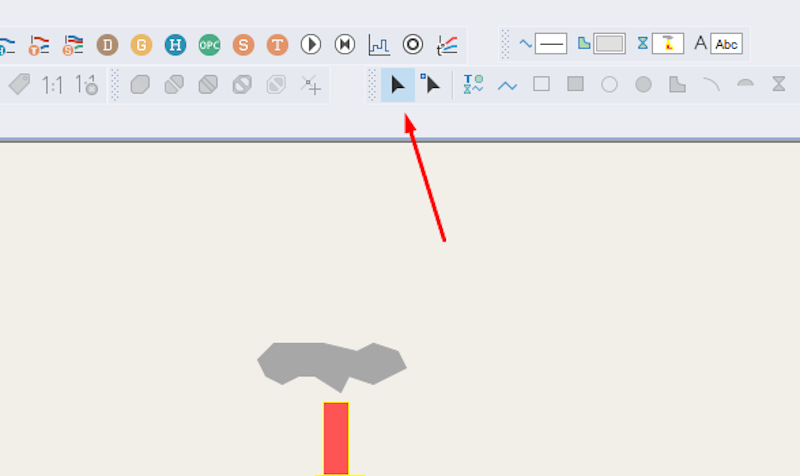This screenshot has height=476, width=800.
Task: Click the blue H circle icon
Action: (175, 44)
